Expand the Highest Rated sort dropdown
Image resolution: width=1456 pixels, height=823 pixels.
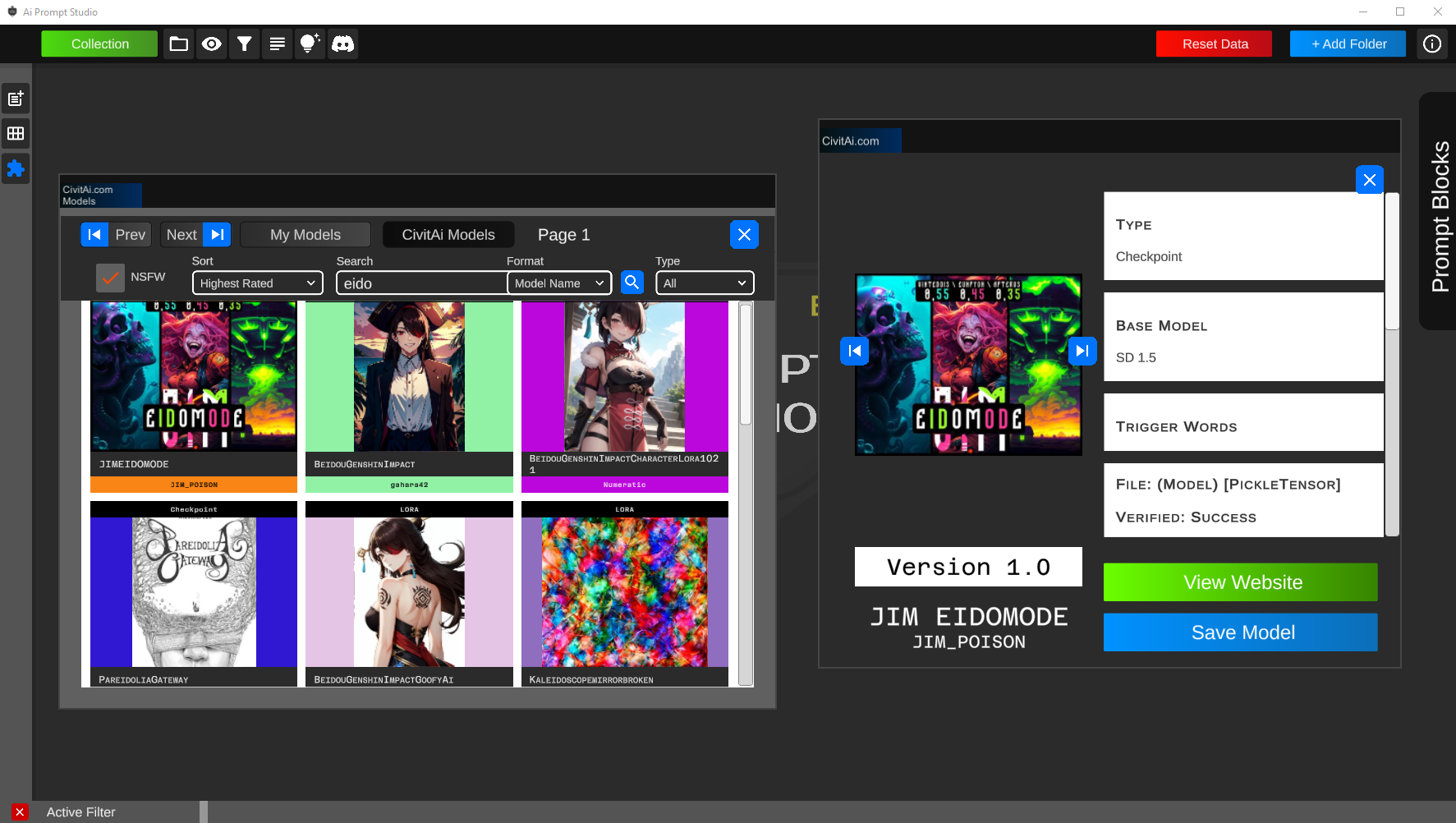257,283
